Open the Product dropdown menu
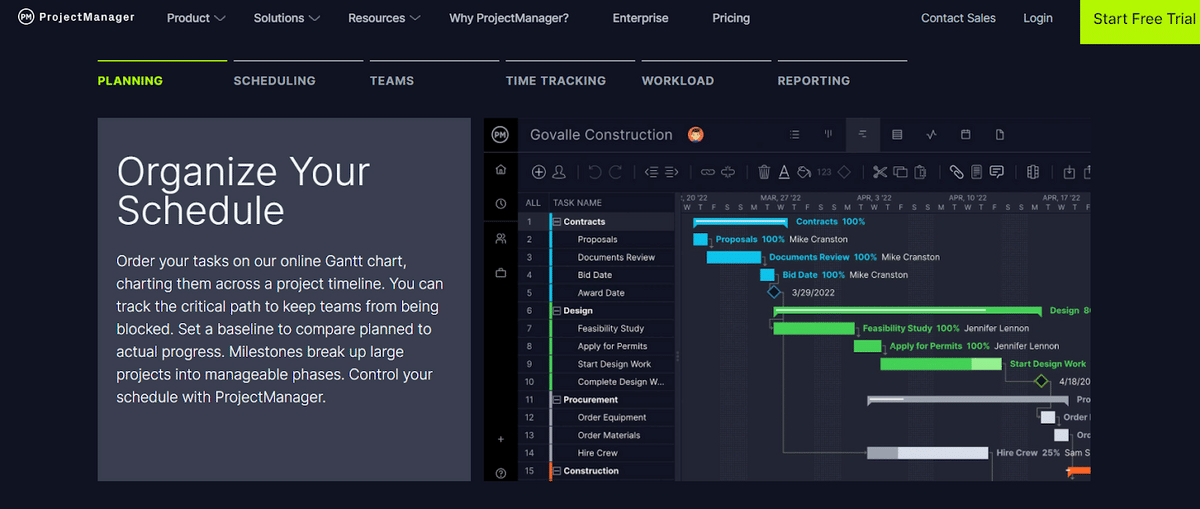Image resolution: width=1200 pixels, height=509 pixels. click(x=196, y=18)
